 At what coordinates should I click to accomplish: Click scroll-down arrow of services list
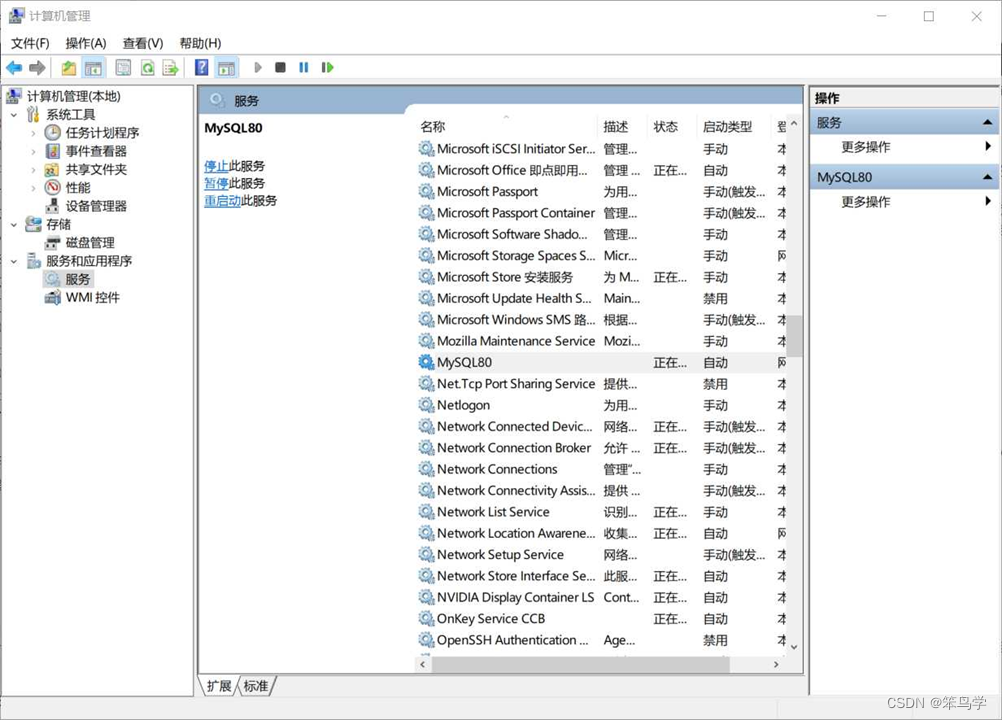coord(794,647)
